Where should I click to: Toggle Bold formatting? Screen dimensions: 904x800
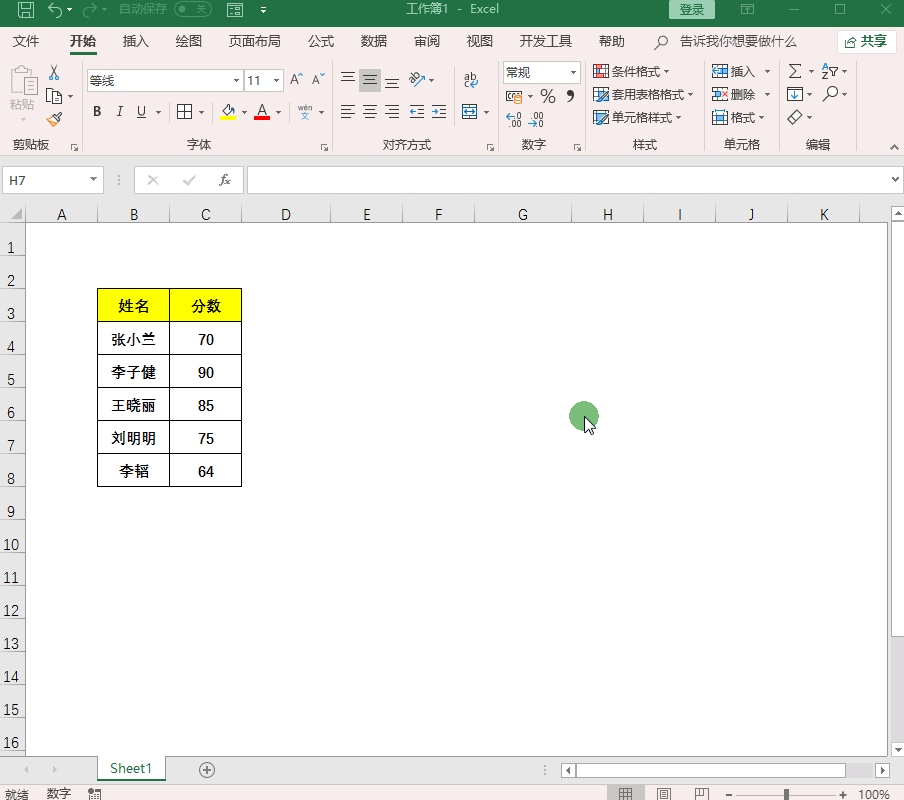(97, 111)
